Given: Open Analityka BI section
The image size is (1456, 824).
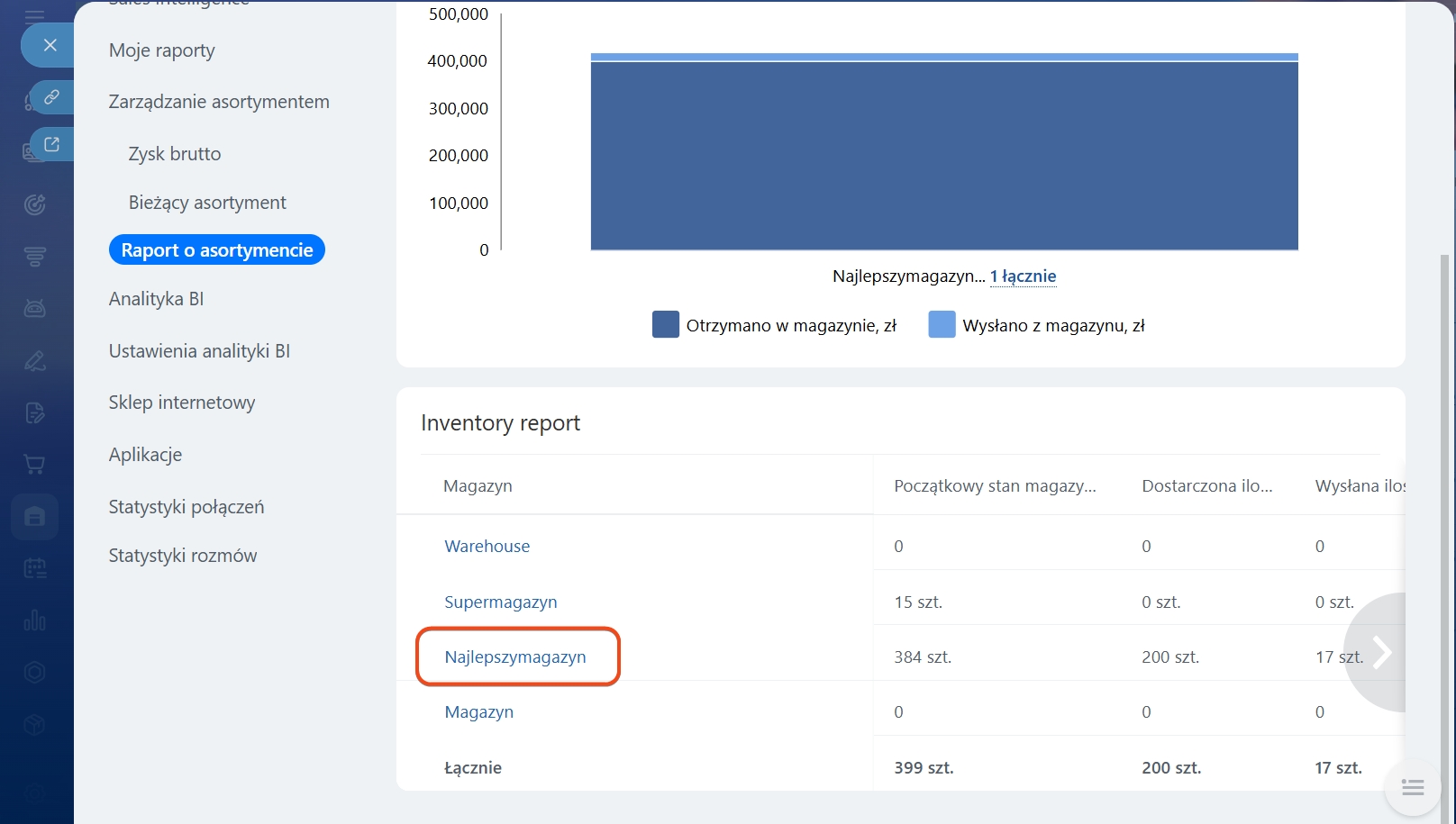Looking at the screenshot, I should pos(156,299).
